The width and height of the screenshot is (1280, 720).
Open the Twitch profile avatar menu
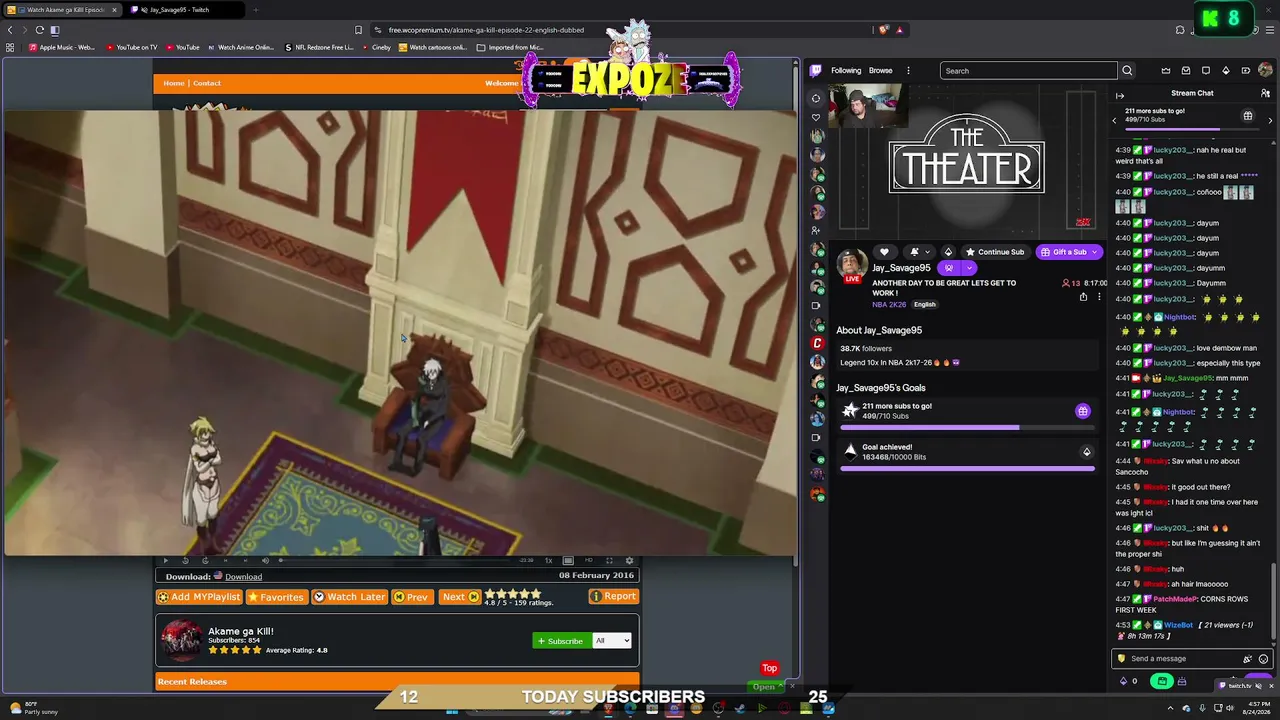1265,71
